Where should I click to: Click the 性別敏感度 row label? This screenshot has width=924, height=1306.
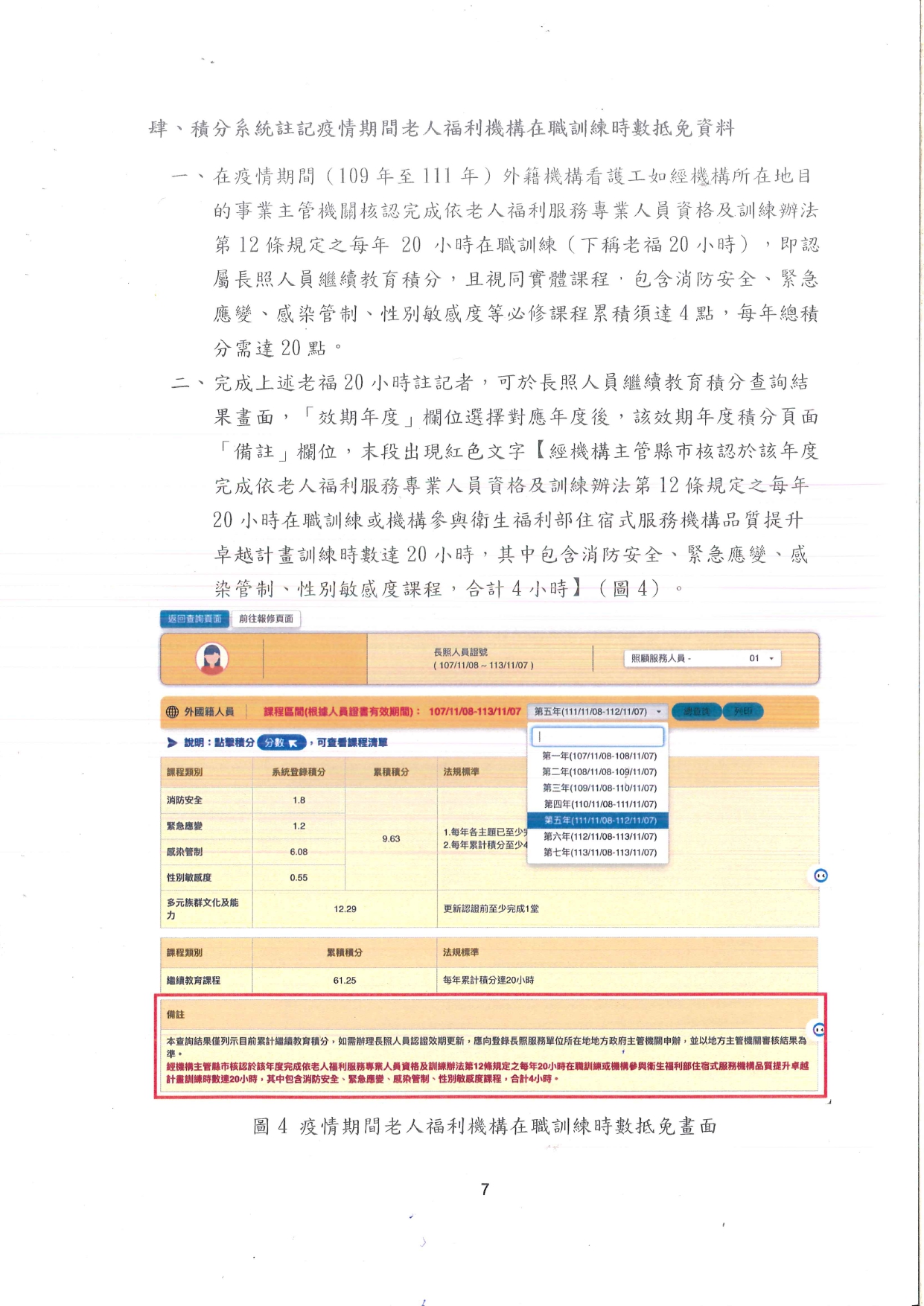pyautogui.click(x=189, y=878)
